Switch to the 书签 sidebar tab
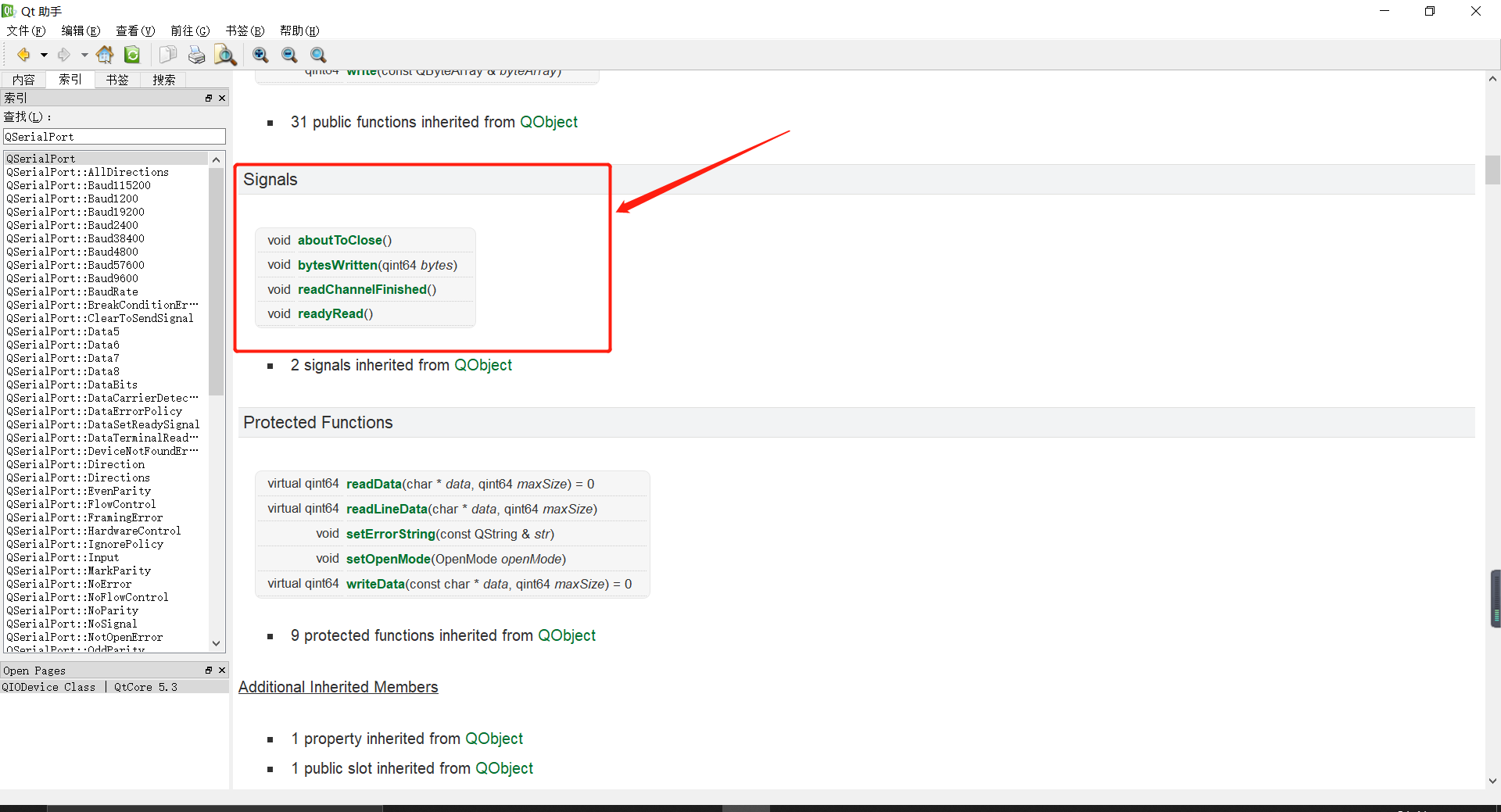 click(117, 80)
